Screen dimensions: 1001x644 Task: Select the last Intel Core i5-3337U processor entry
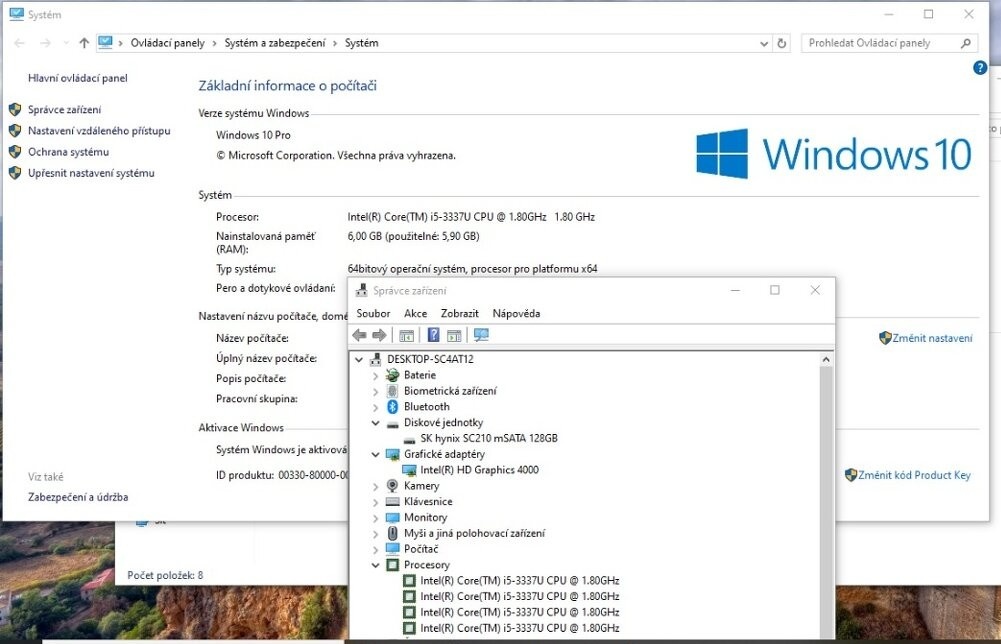click(520, 628)
